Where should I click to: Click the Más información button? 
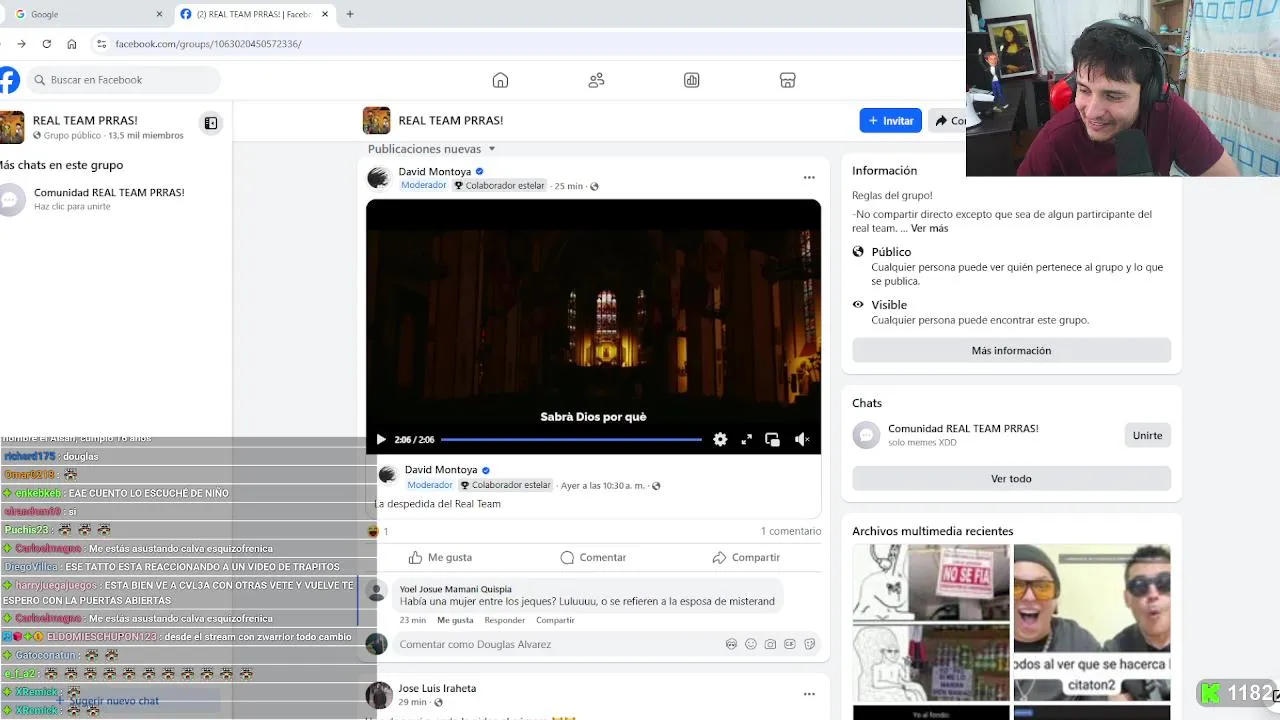[1011, 351]
